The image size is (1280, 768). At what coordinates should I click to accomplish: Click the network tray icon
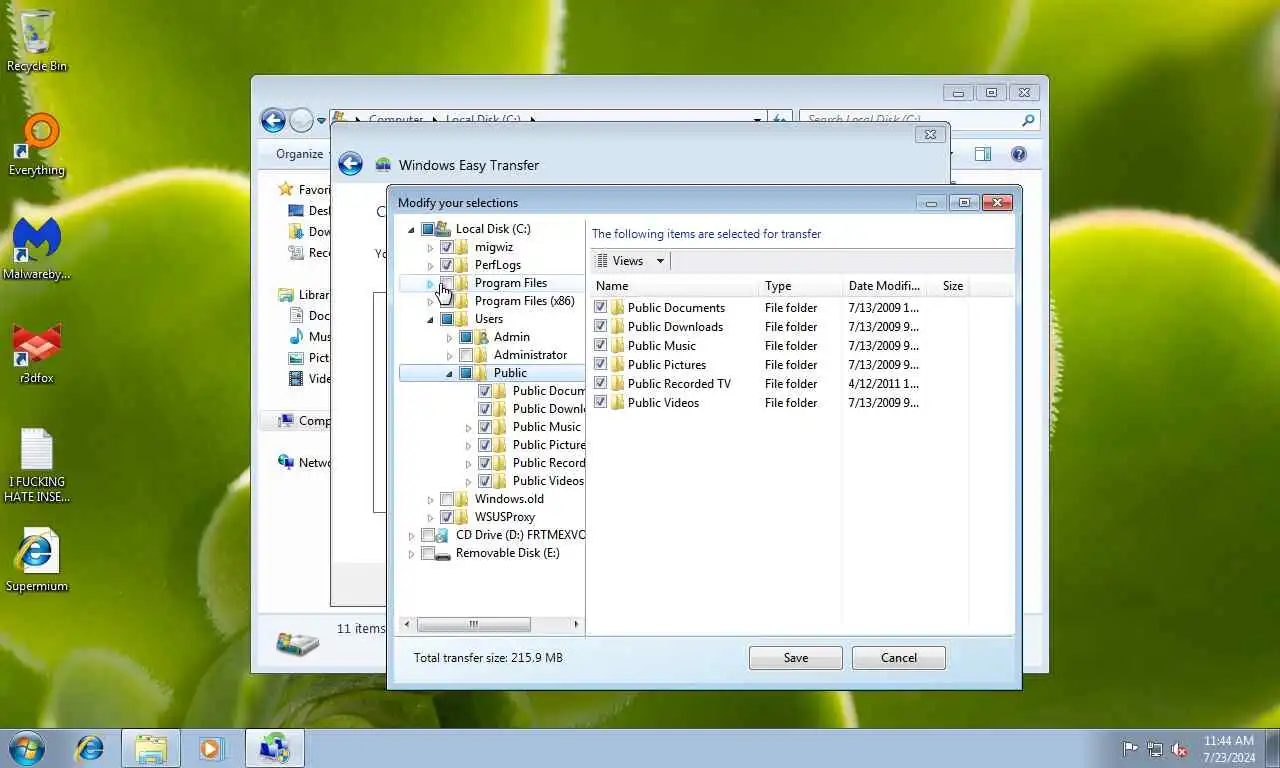(1155, 748)
